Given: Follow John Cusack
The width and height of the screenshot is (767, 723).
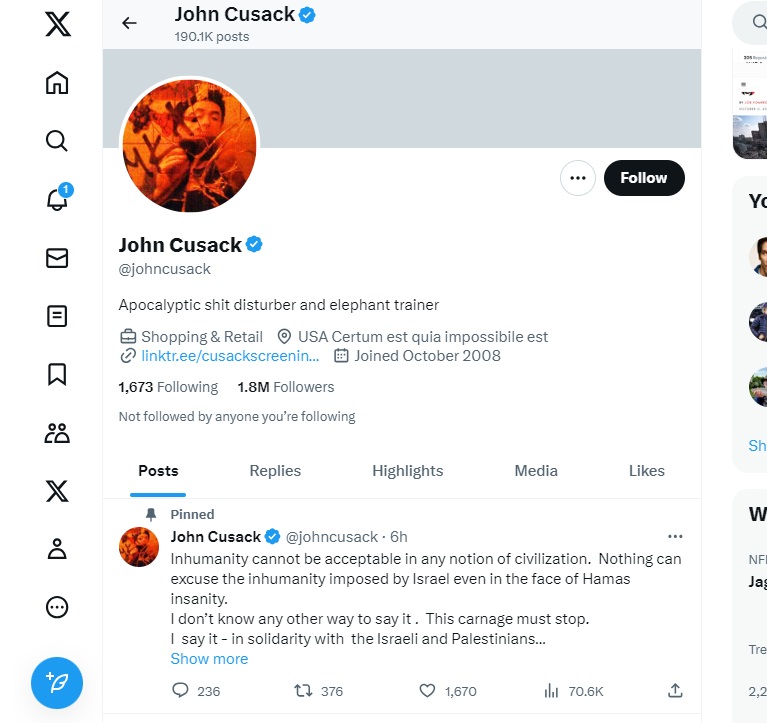Looking at the screenshot, I should pos(644,178).
